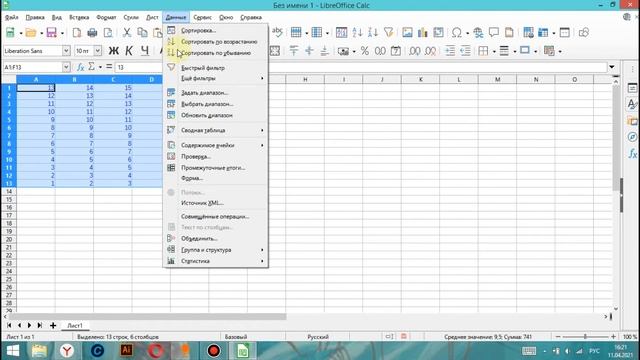Expand the 'Сводная таблица' submenu
Viewport: 640px width, 360px height.
click(x=216, y=130)
